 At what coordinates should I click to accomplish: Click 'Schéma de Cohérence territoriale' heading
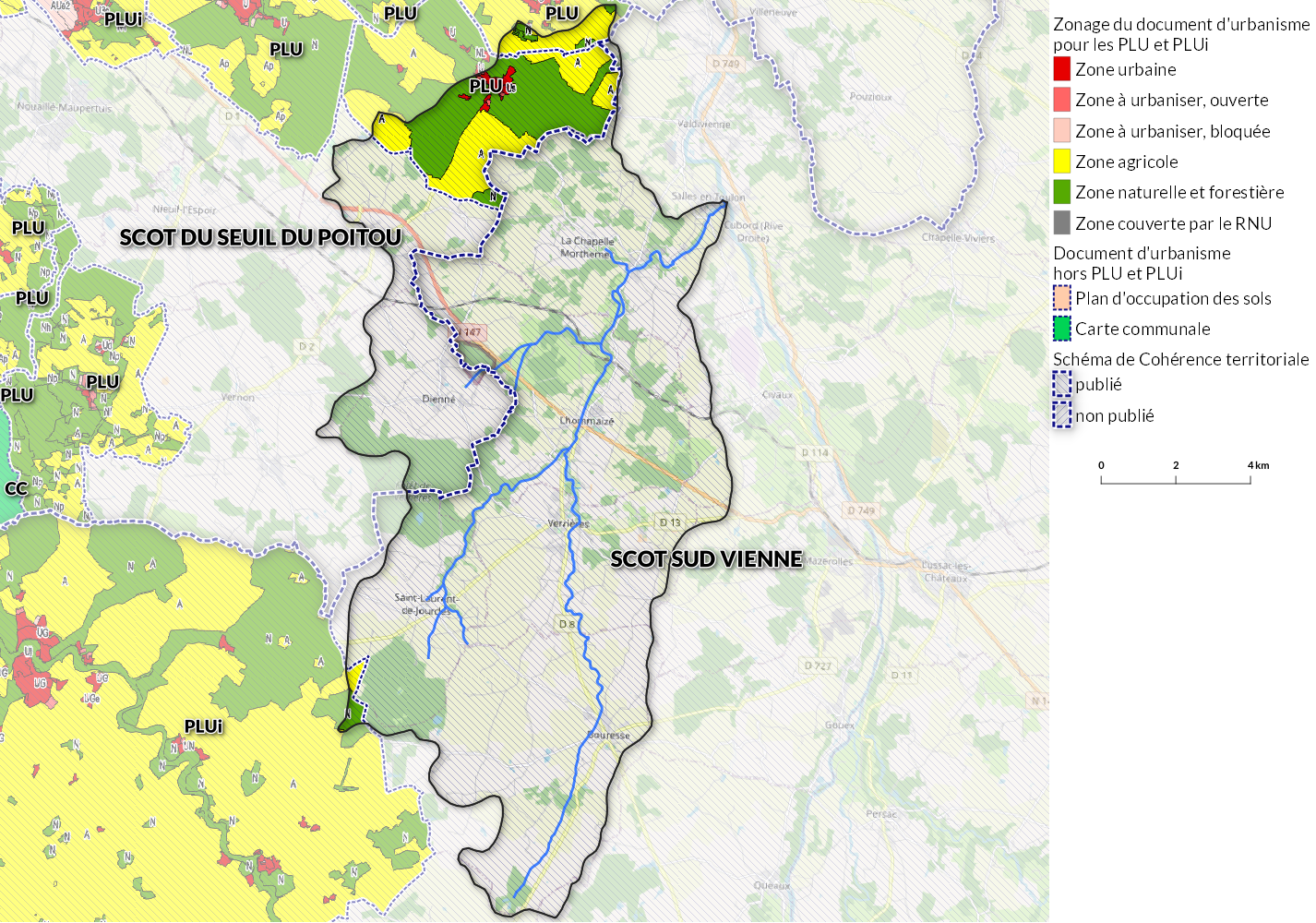coord(1180,359)
